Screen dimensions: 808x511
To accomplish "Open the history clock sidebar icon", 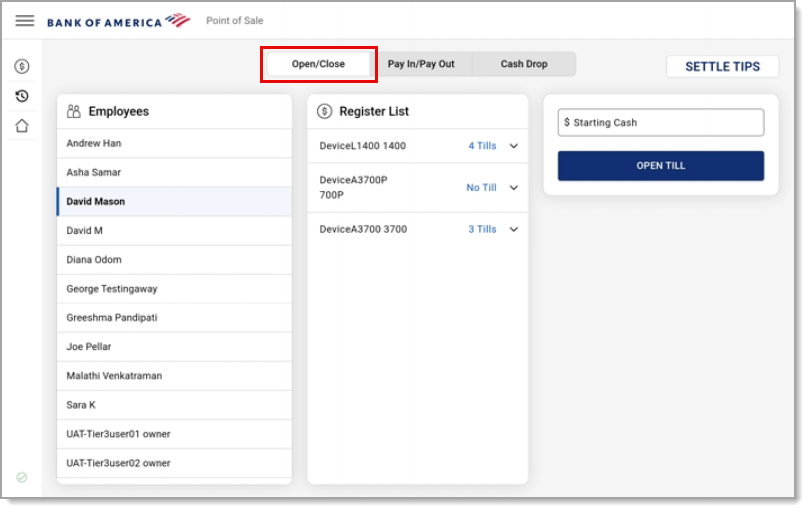I will pos(22,96).
